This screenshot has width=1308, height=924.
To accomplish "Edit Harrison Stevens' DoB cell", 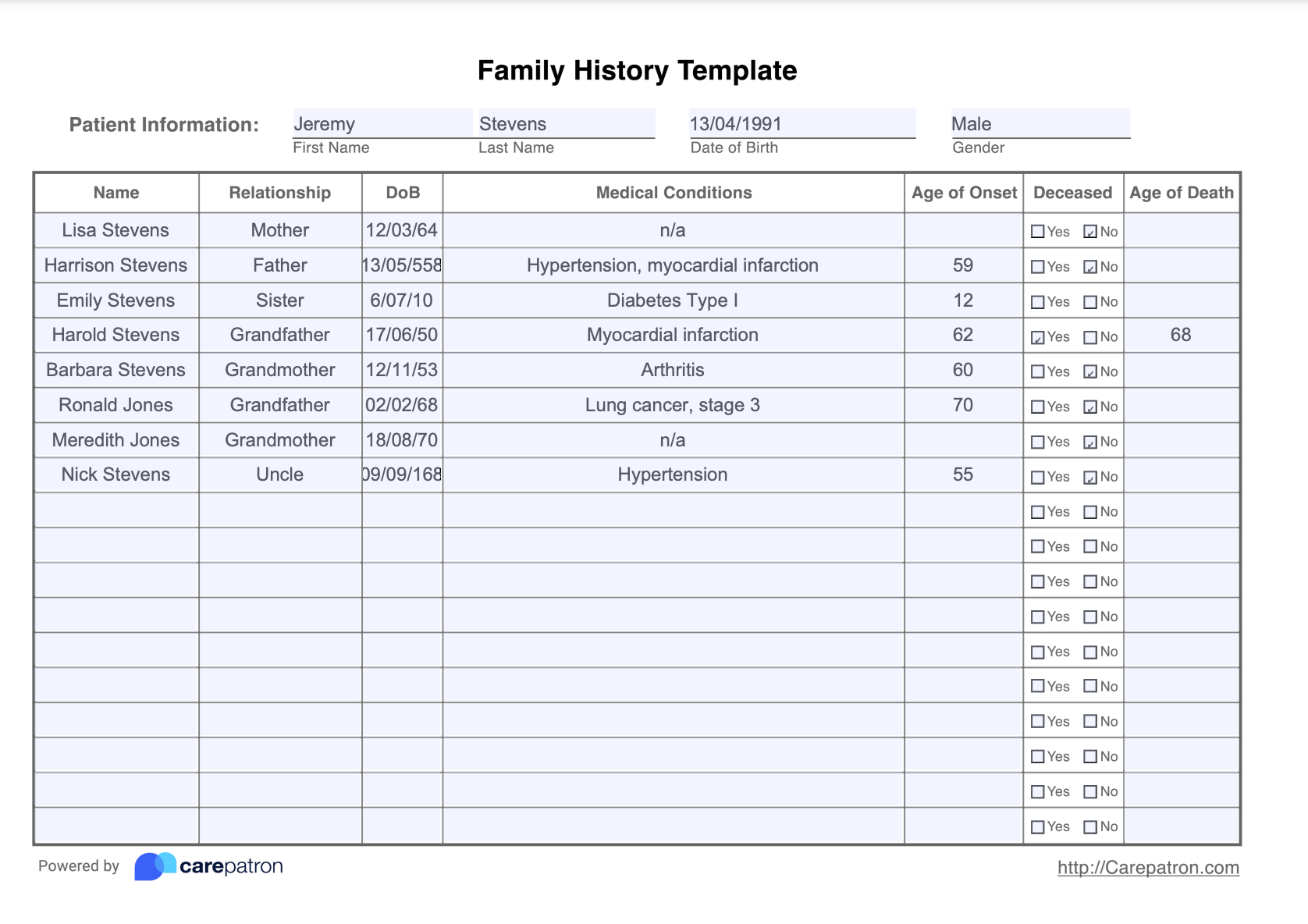I will (x=402, y=265).
